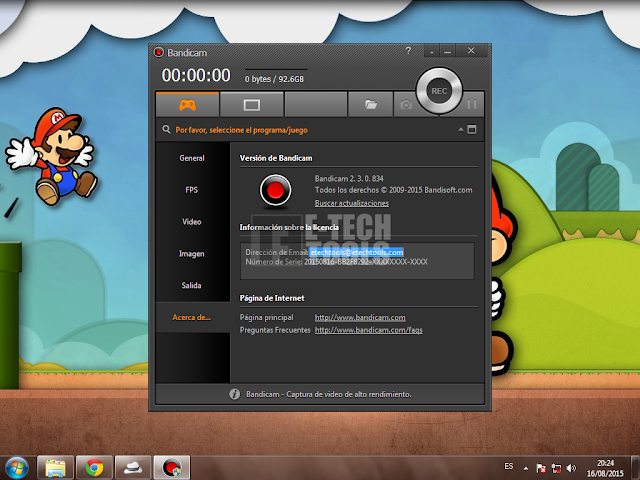Open the General settings section
Viewport: 640px width, 480px height.
tap(192, 158)
